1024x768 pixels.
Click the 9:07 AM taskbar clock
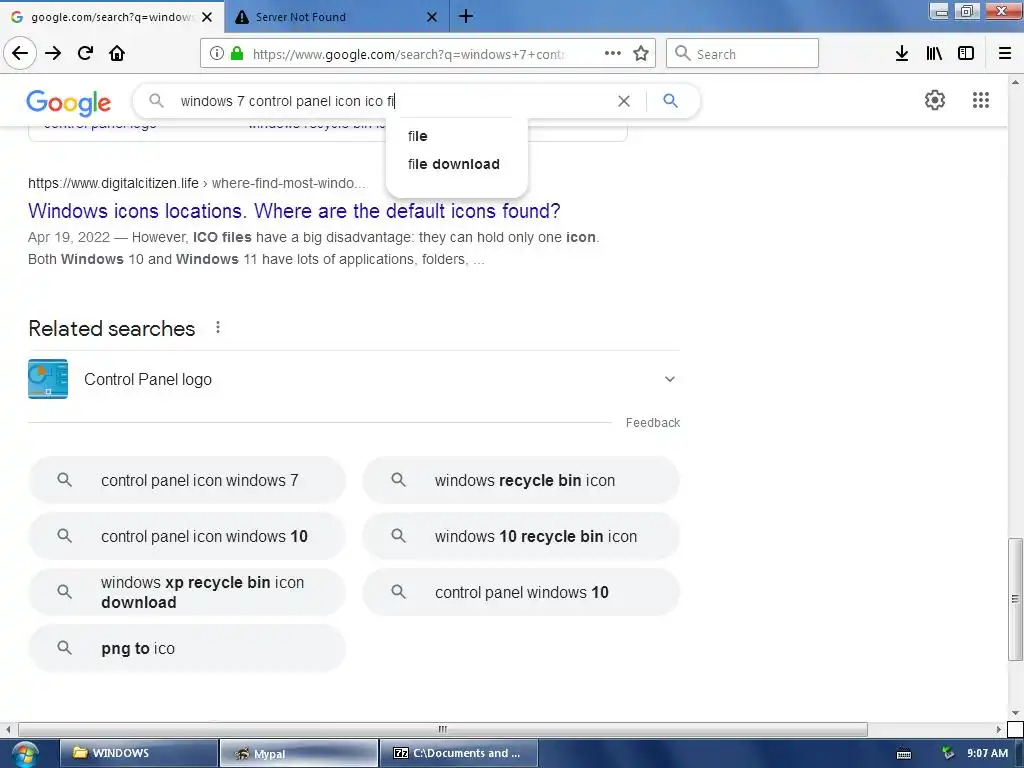tap(987, 753)
